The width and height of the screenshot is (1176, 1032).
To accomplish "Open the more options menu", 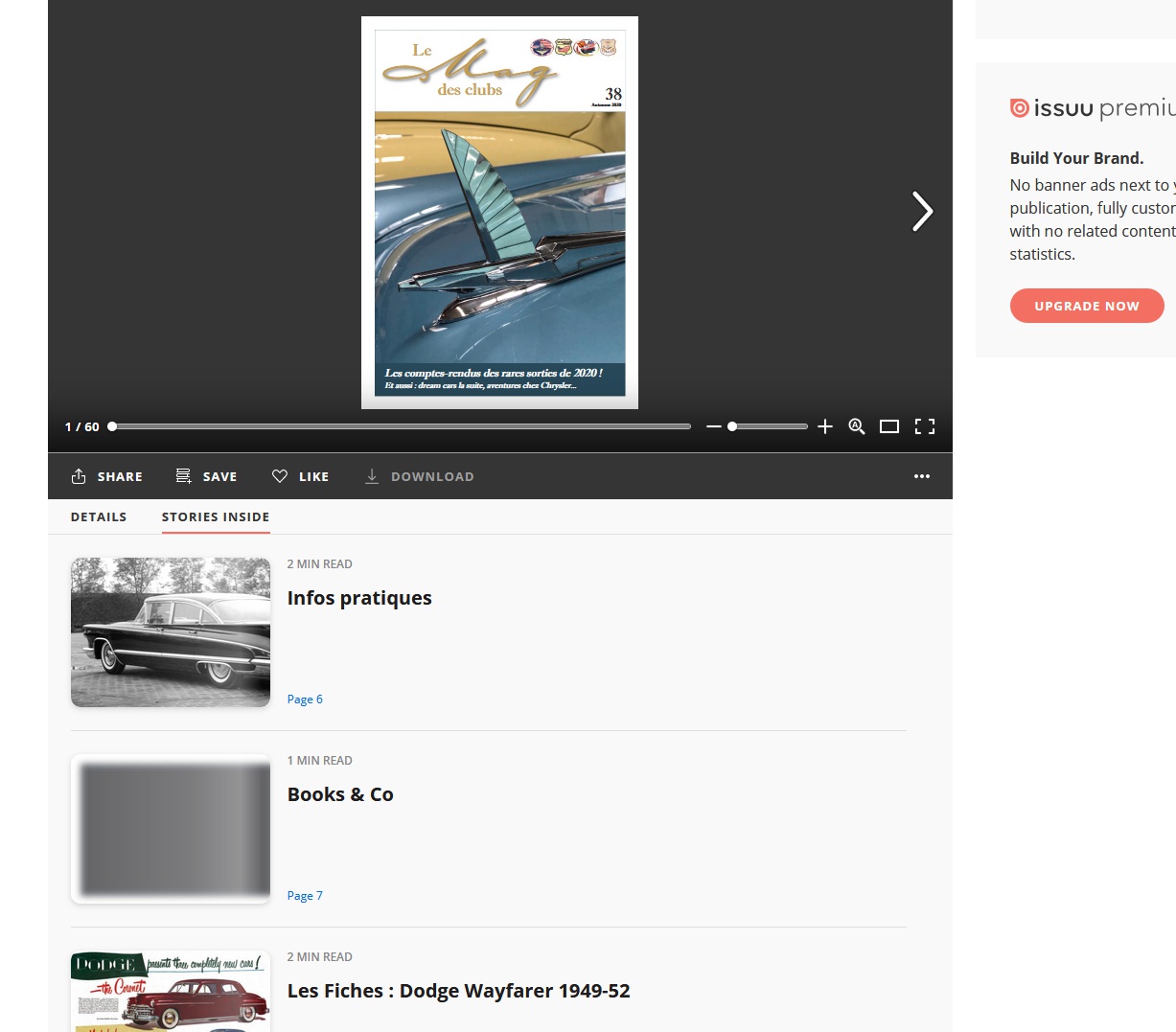I will [x=922, y=476].
